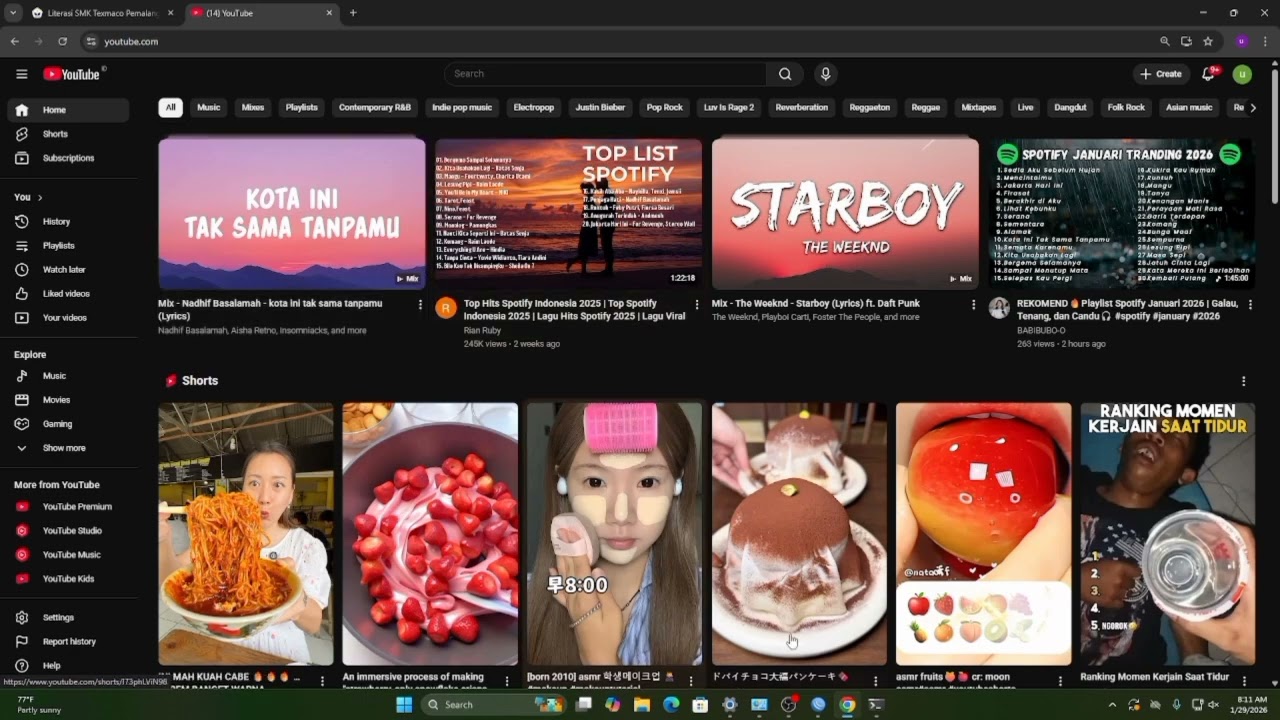Filter by the Justin Bieber chip

600,108
